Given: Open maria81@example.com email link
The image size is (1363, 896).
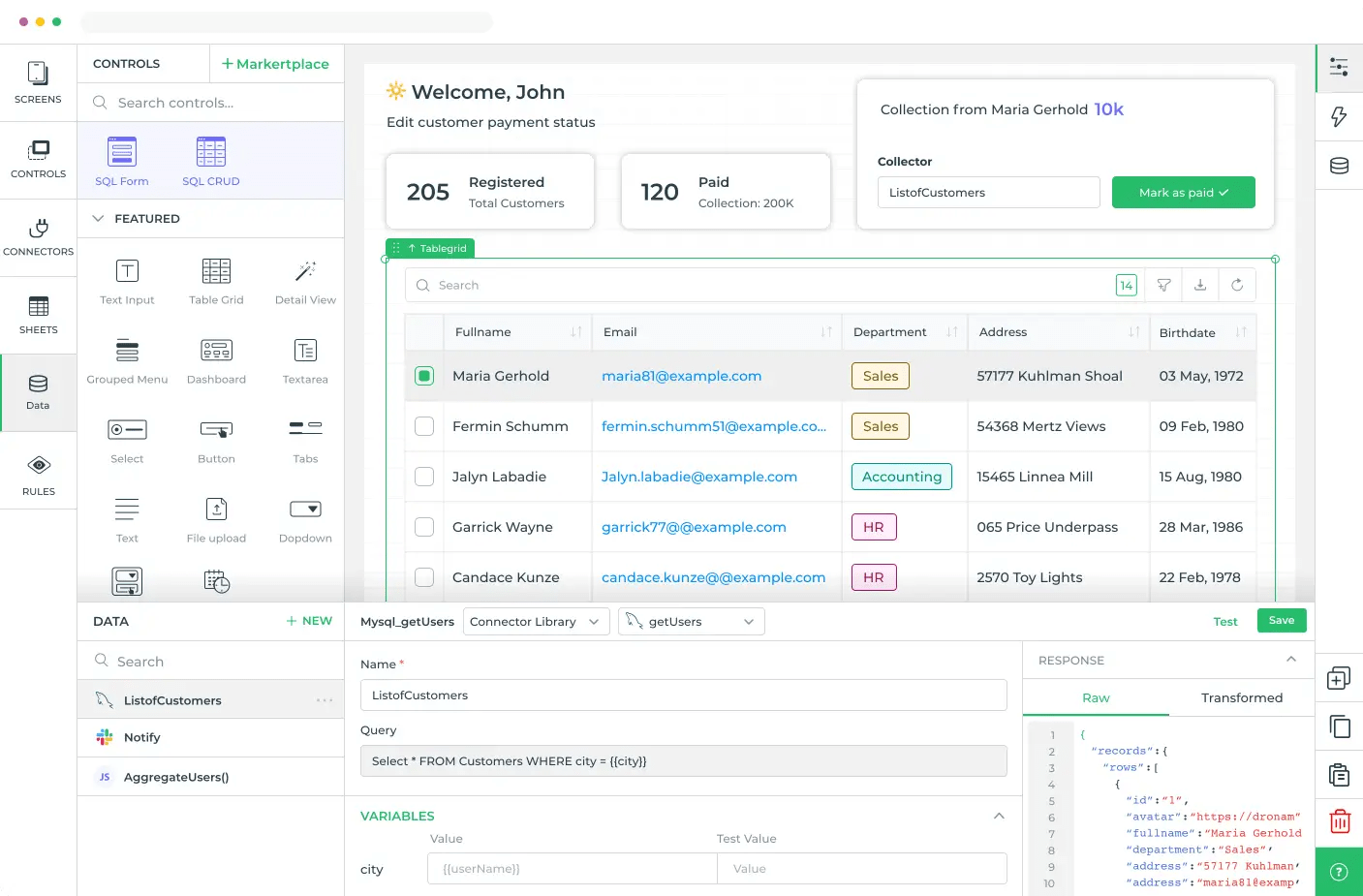Looking at the screenshot, I should (681, 376).
